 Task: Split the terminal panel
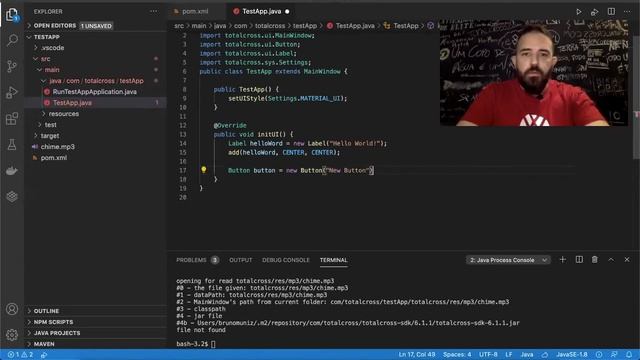[x=579, y=260]
